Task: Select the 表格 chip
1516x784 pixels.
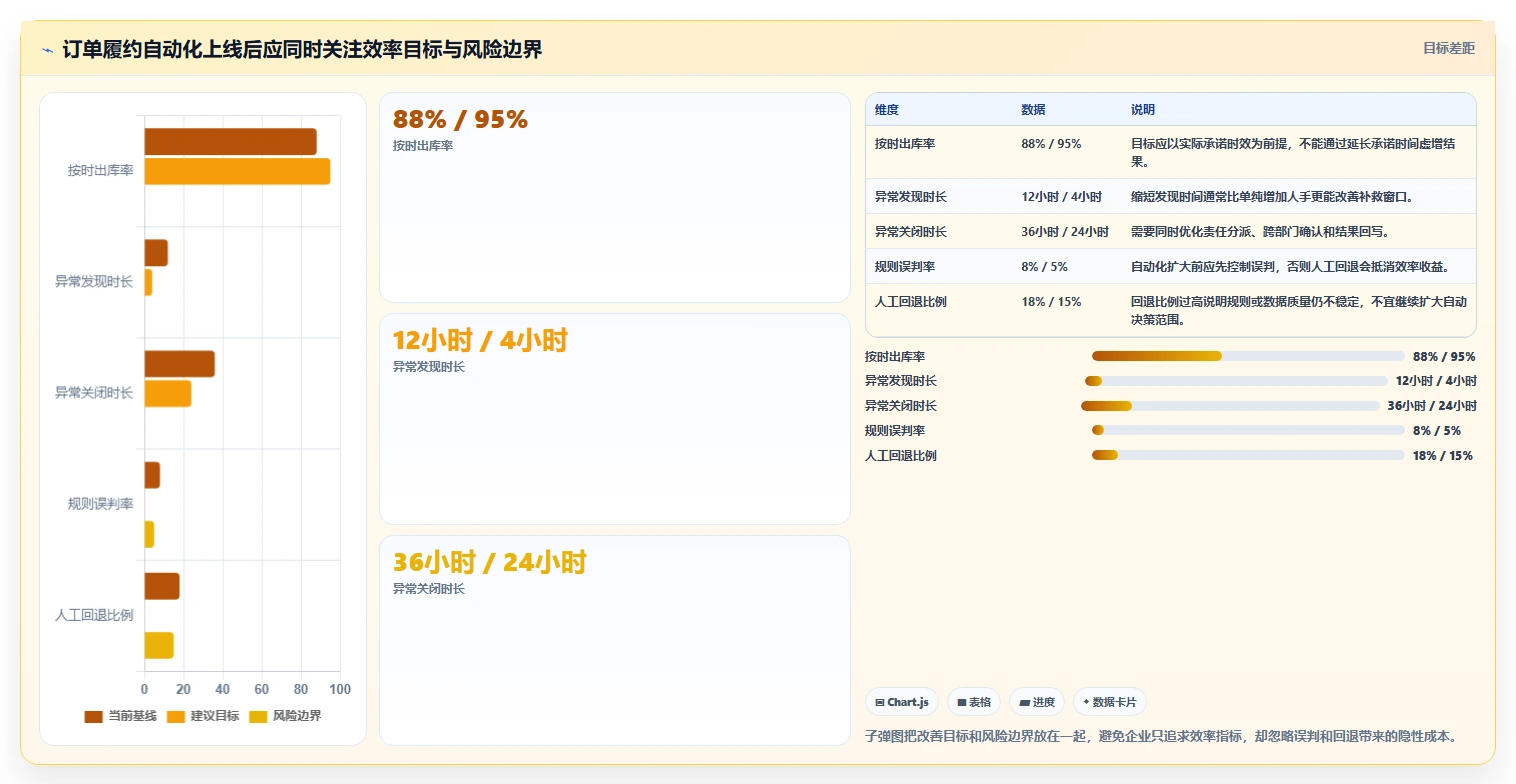Action: click(x=974, y=702)
